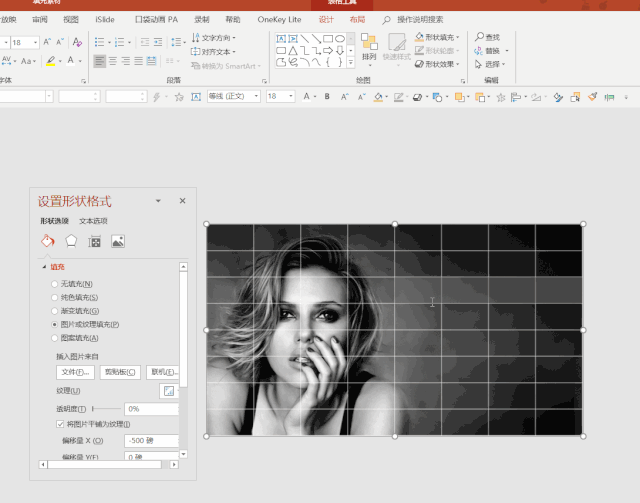Screen dimensions: 640x503
Task: Click the transparency (透明度) slider
Action: click(x=106, y=408)
